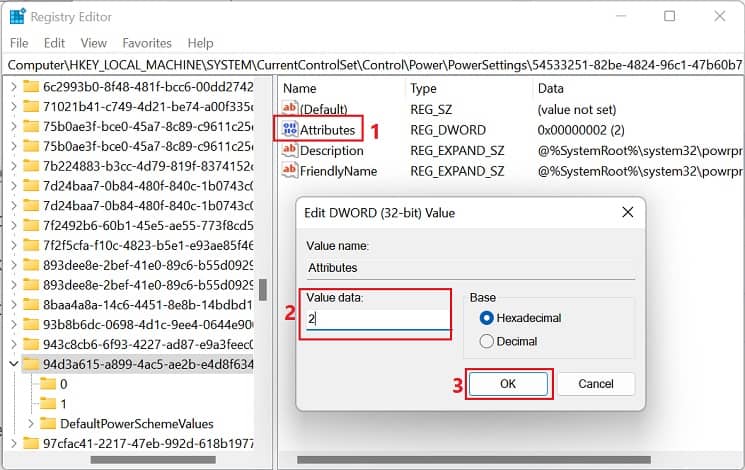Expand the 6c2993b0-8f48-481f key

coord(13,86)
